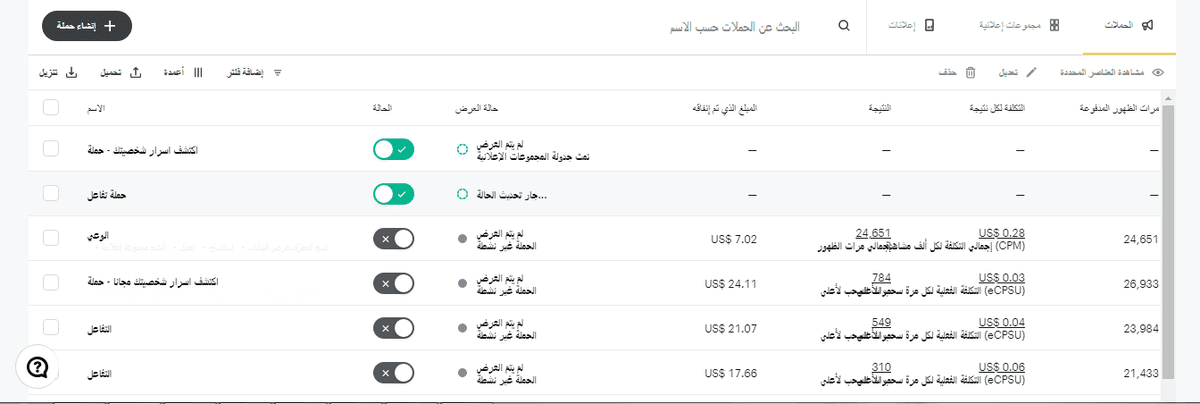Viewport: 1200px width, 404px height.
Task: Switch to the إعلانات tab
Action: click(x=911, y=26)
